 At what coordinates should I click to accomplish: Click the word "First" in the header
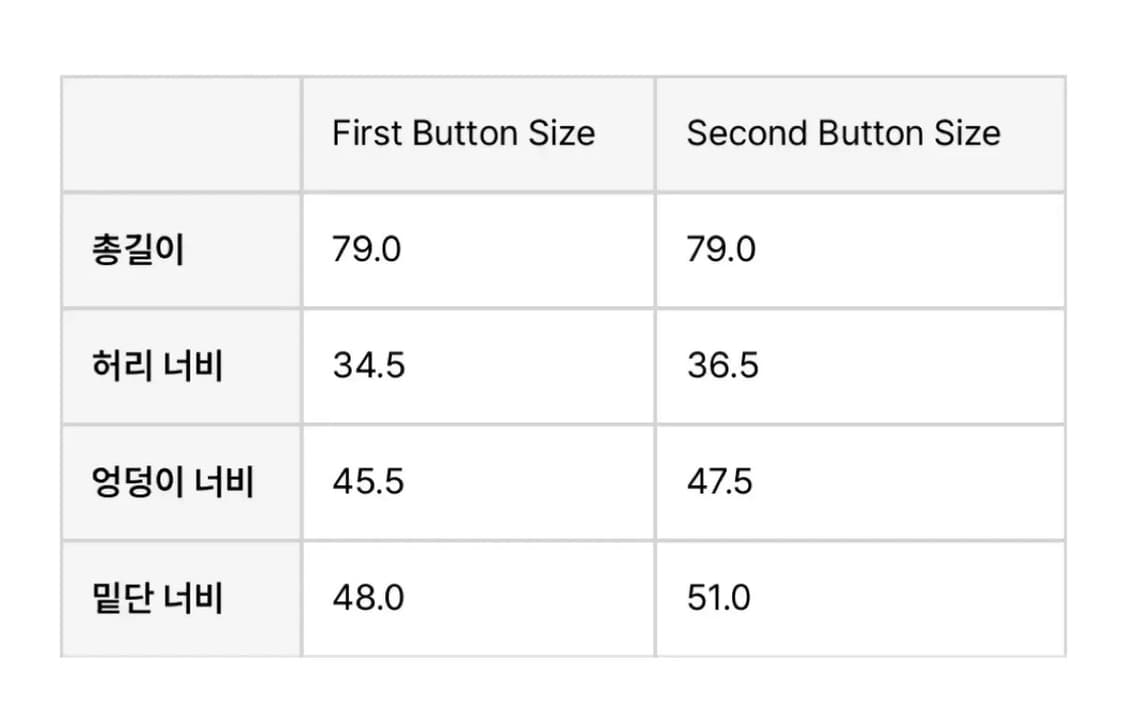pos(365,134)
